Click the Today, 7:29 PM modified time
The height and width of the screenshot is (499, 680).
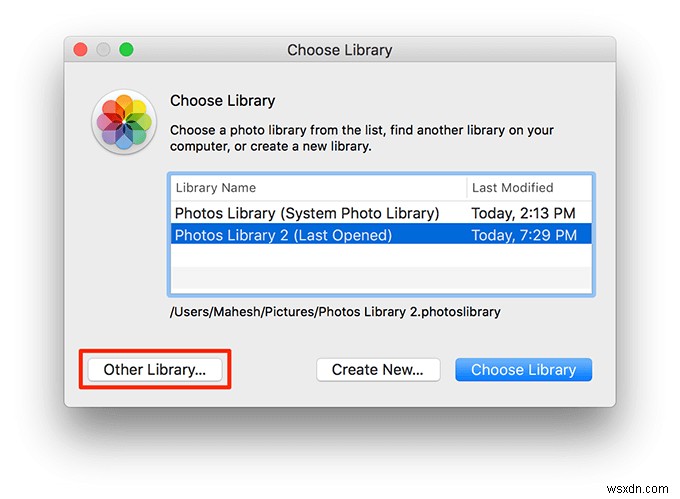[x=524, y=235]
